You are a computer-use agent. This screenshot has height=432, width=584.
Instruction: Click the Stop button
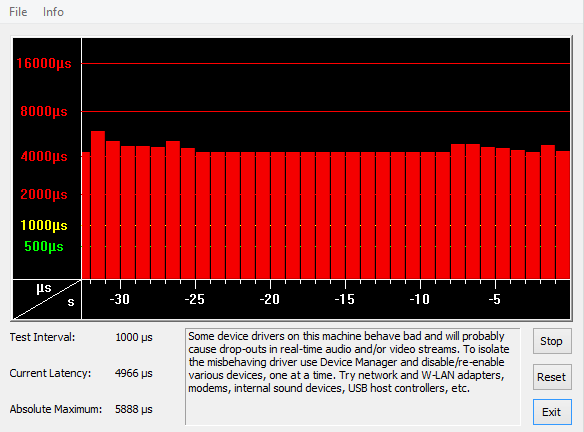(552, 341)
